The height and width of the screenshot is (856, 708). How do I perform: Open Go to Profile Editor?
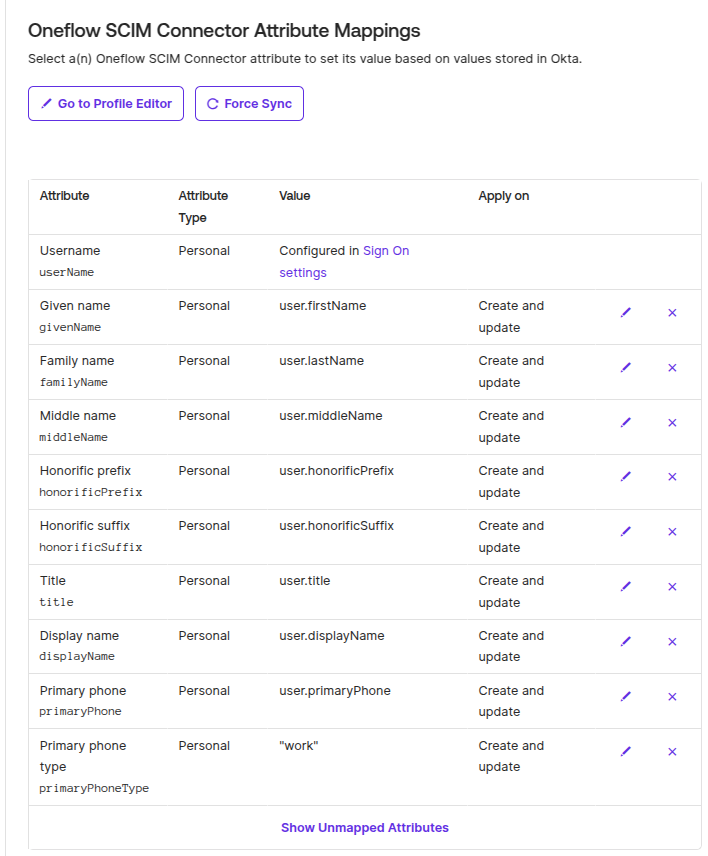pos(106,104)
